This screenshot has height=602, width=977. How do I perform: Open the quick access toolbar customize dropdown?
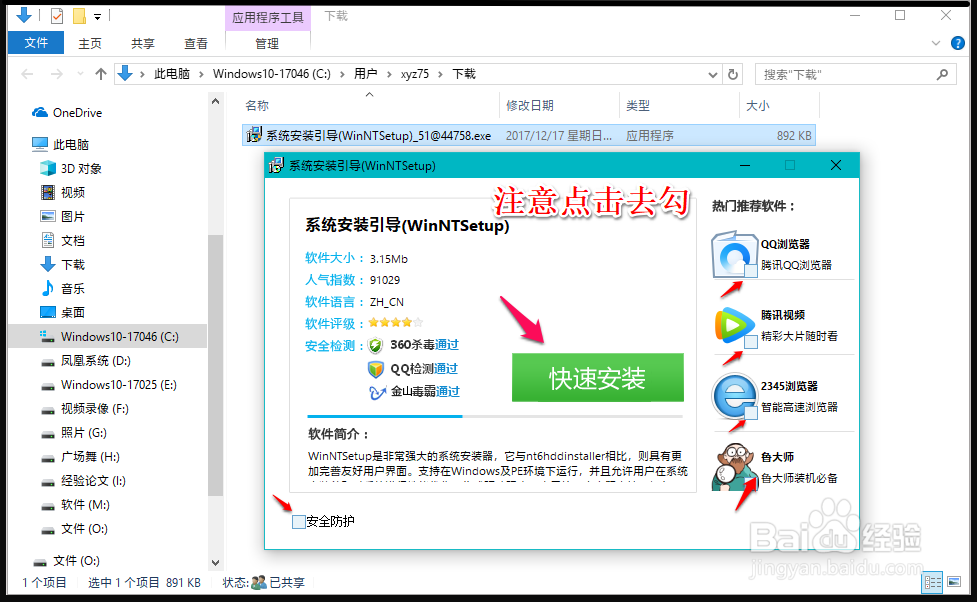click(97, 17)
